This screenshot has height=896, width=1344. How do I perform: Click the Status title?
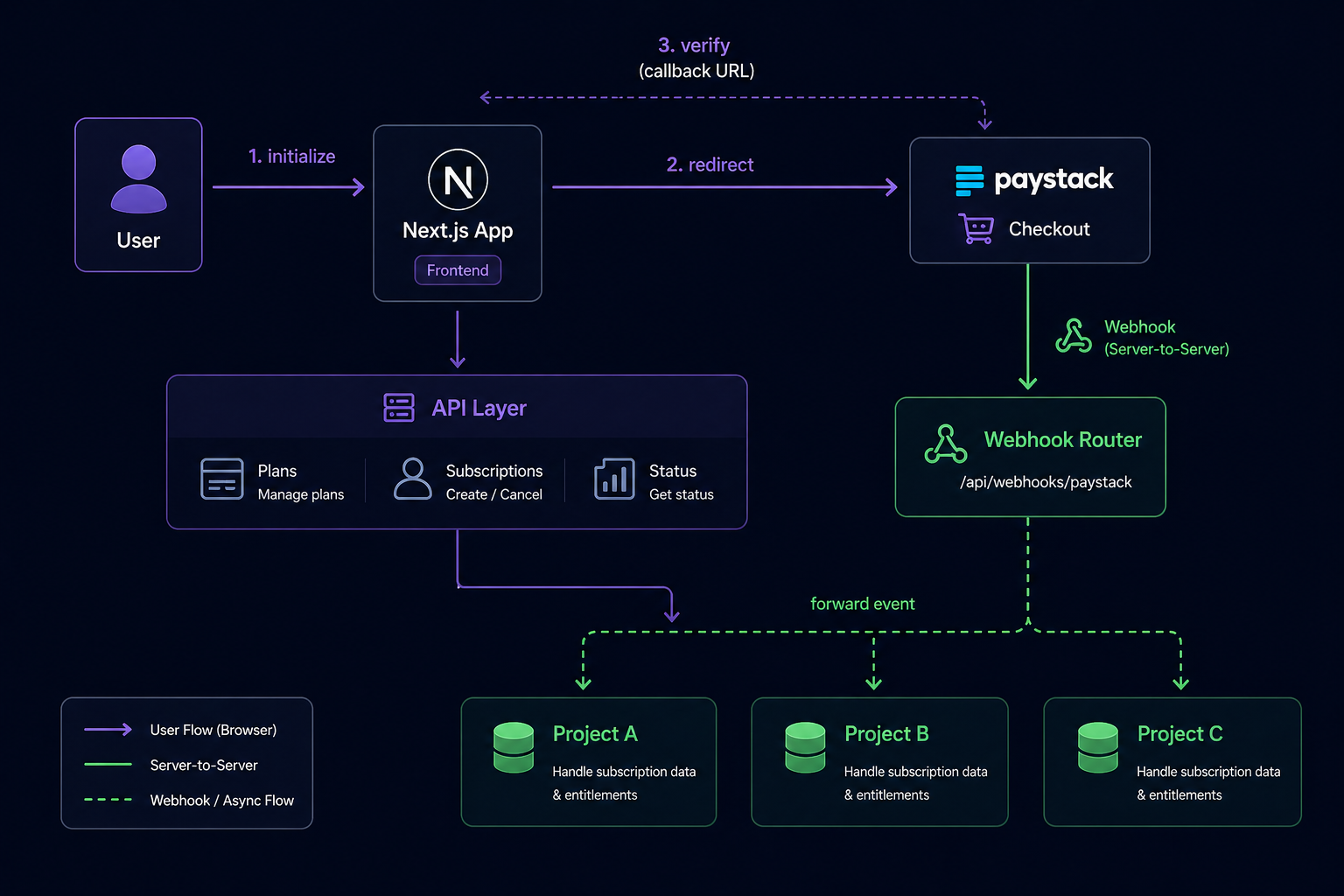pyautogui.click(x=673, y=471)
